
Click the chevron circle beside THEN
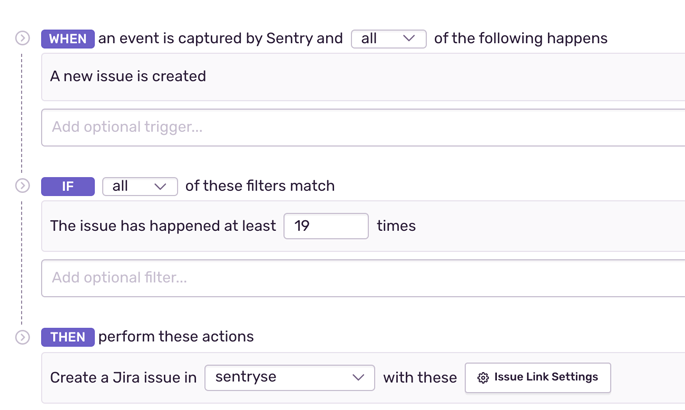22,337
